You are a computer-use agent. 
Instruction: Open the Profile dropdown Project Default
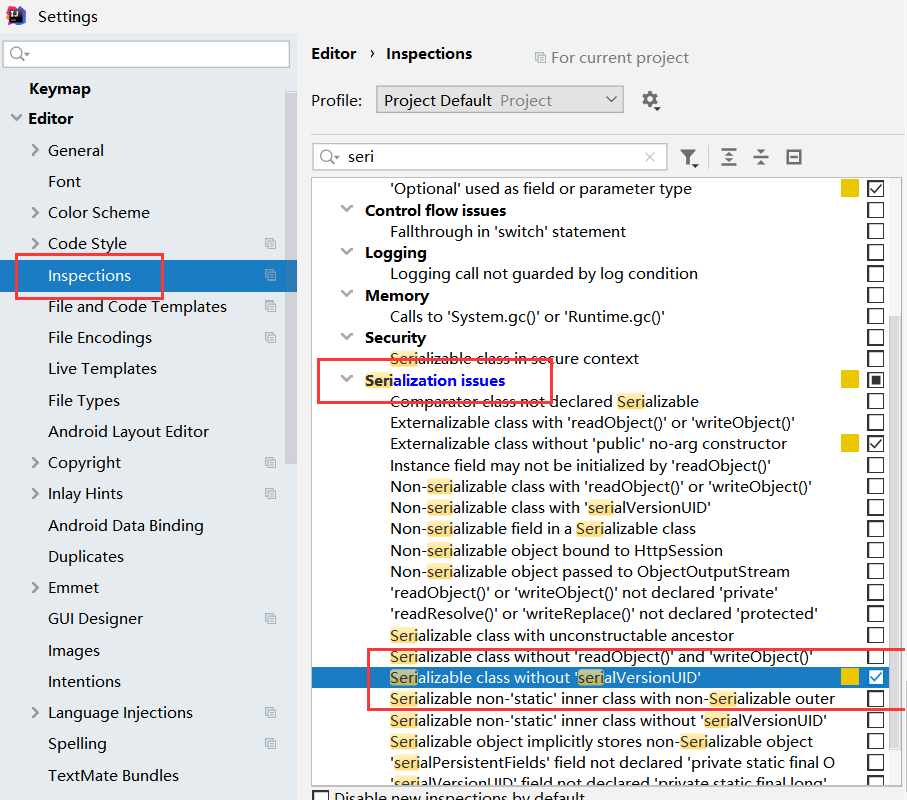[x=499, y=100]
